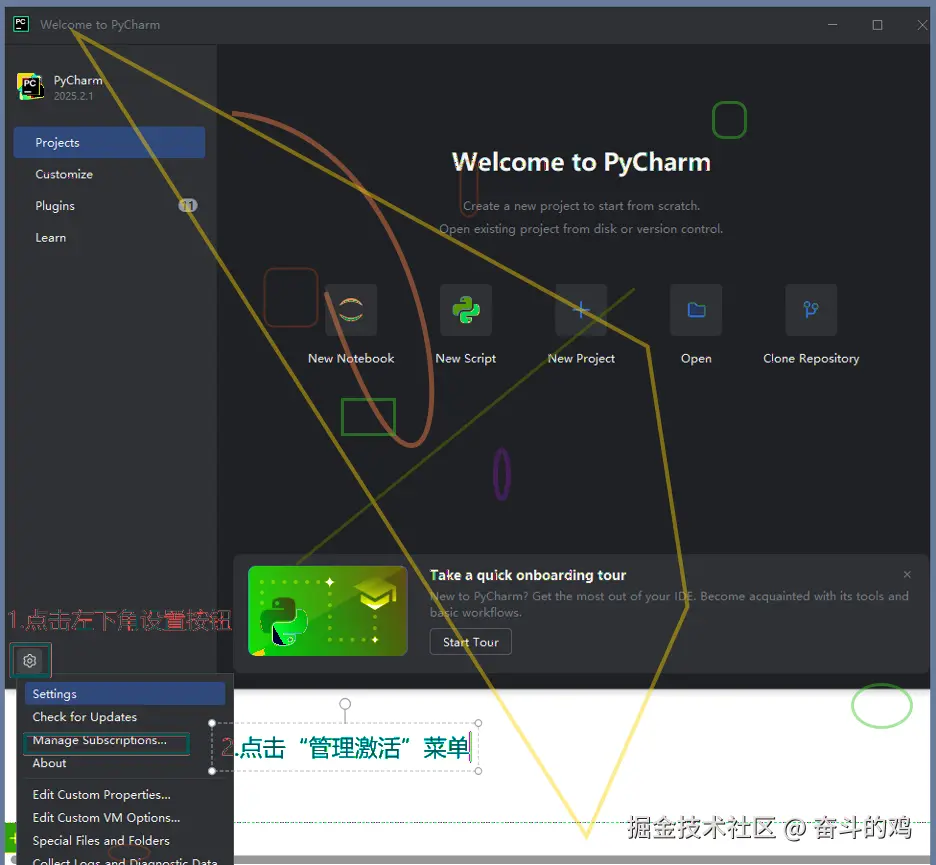Close the Welcome to PyCharm window
The width and height of the screenshot is (936, 865).
coord(922,24)
